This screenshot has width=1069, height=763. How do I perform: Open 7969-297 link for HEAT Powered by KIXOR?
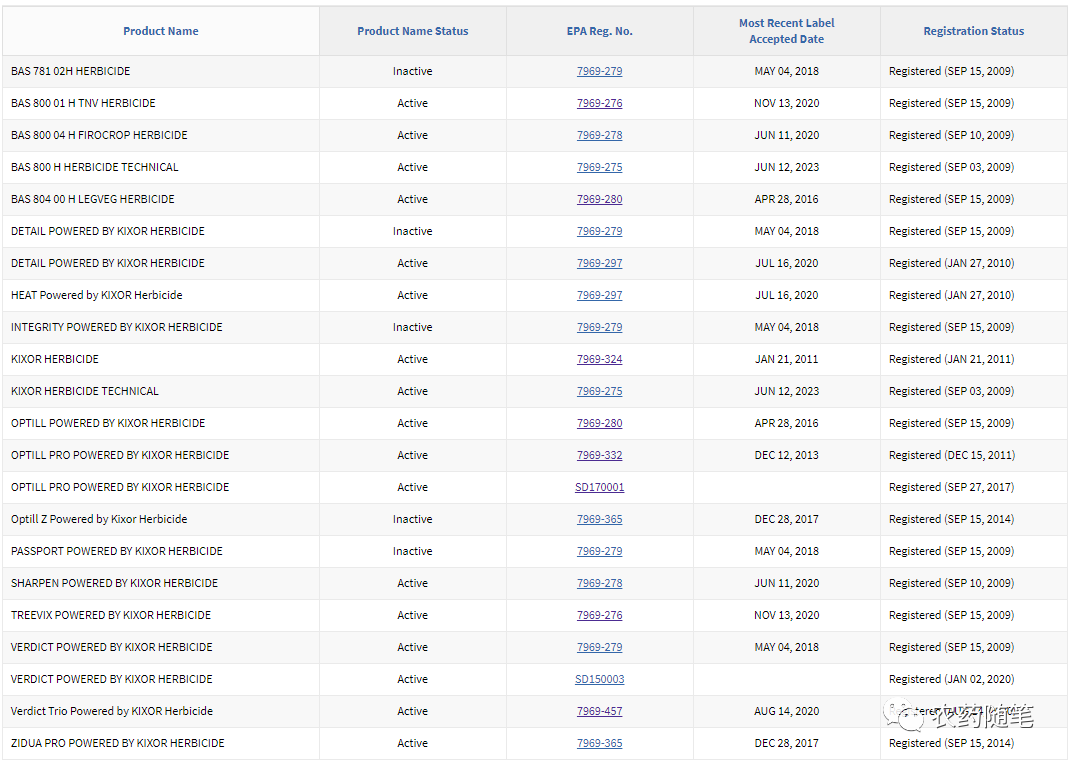(x=599, y=295)
